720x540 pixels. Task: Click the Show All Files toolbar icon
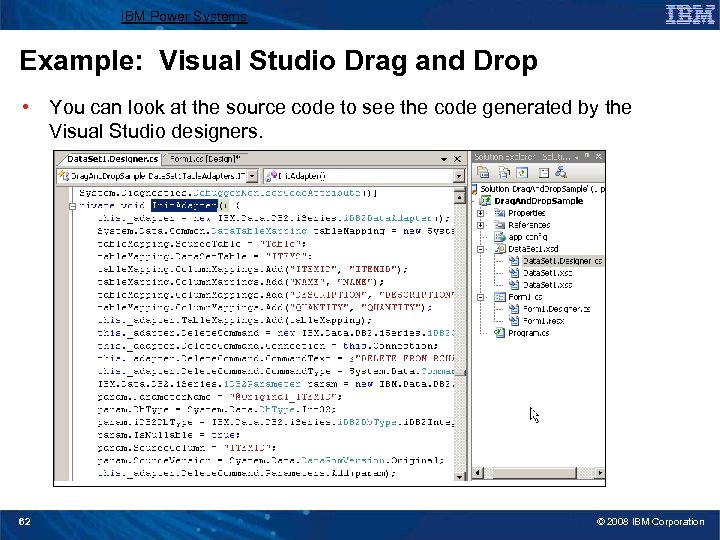pyautogui.click(x=504, y=173)
